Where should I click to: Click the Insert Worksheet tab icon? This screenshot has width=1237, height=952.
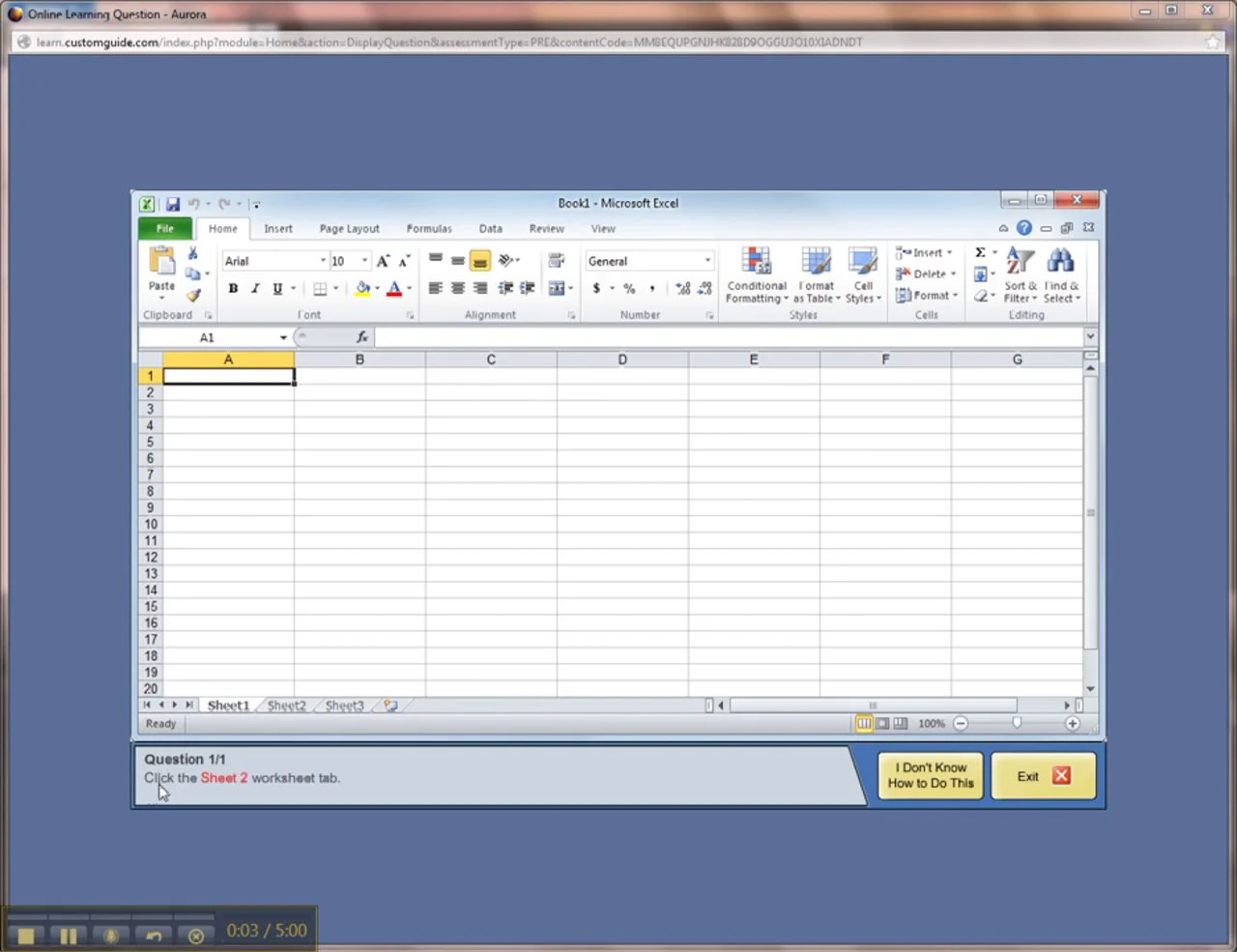[x=390, y=706]
